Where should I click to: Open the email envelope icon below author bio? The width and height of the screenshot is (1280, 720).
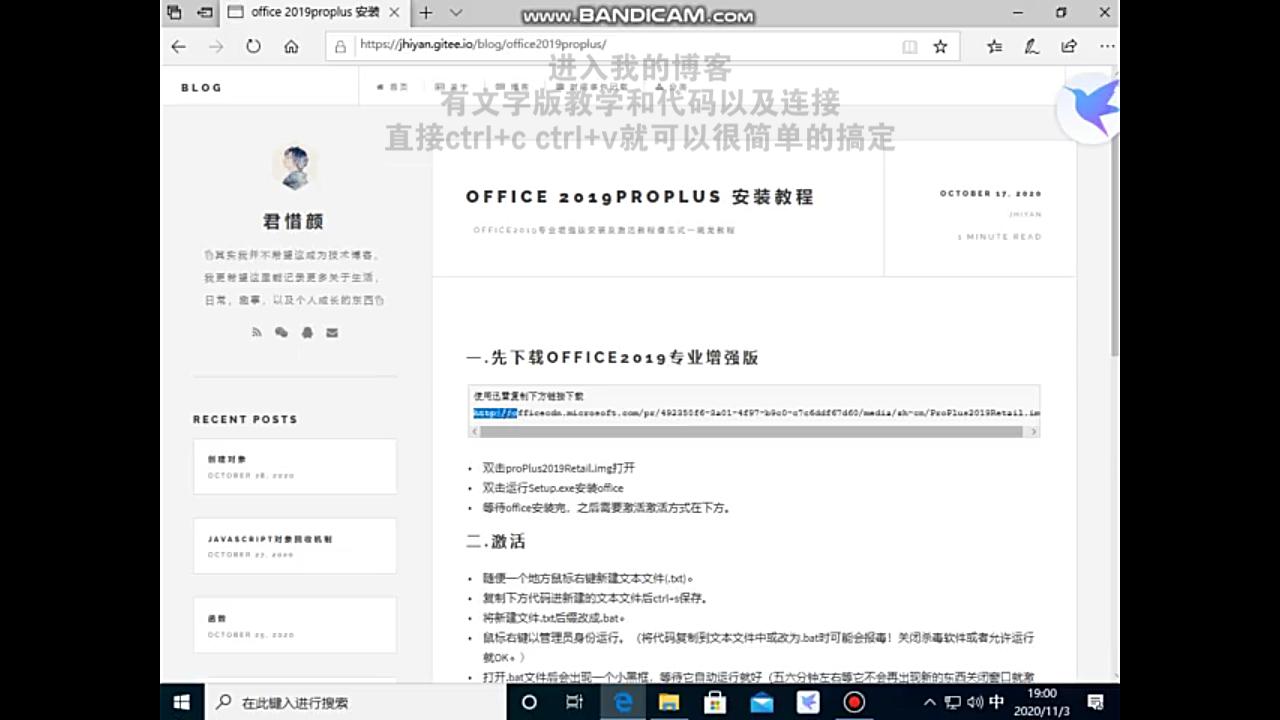(331, 332)
